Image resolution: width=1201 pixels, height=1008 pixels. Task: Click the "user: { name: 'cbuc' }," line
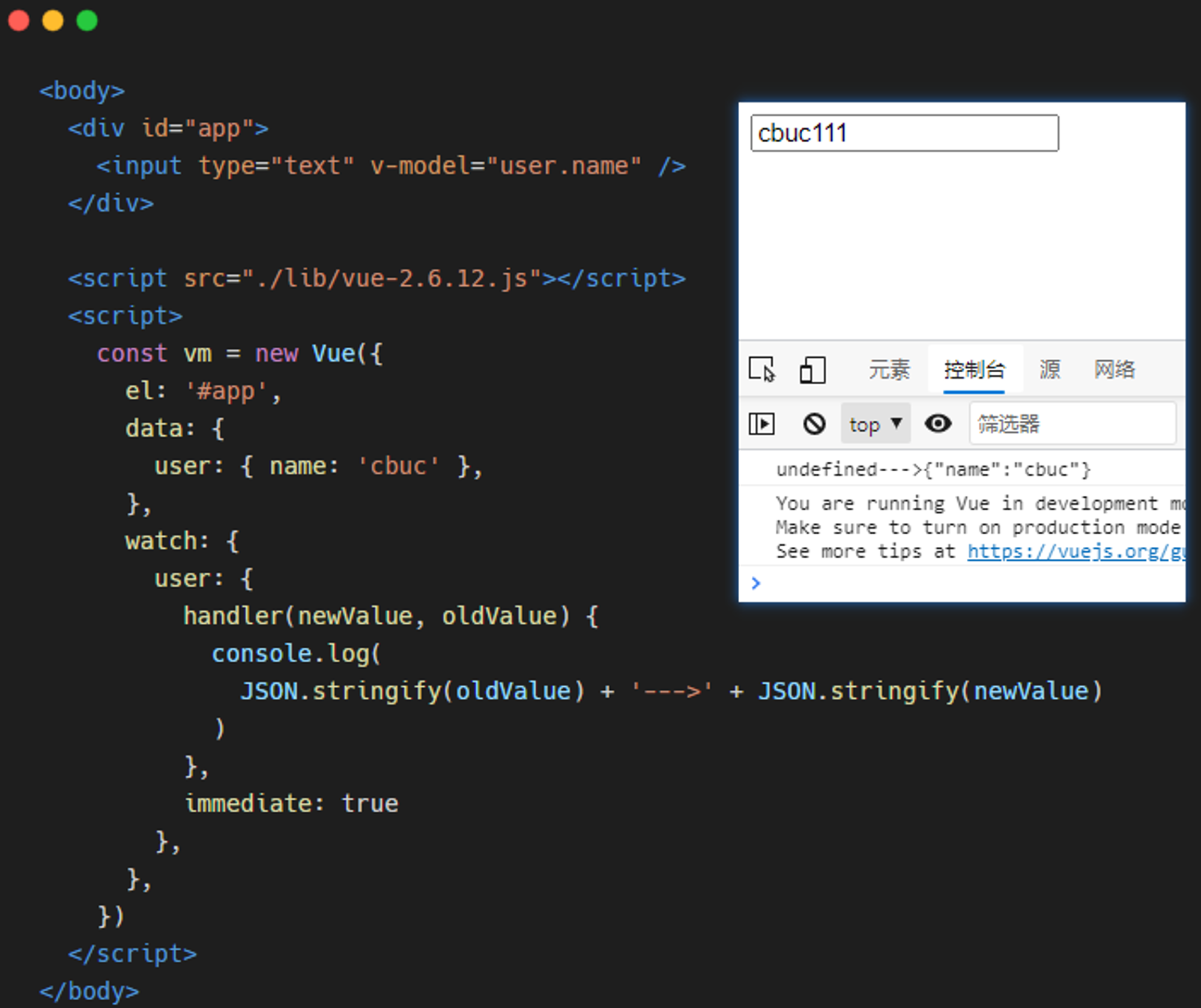click(318, 466)
